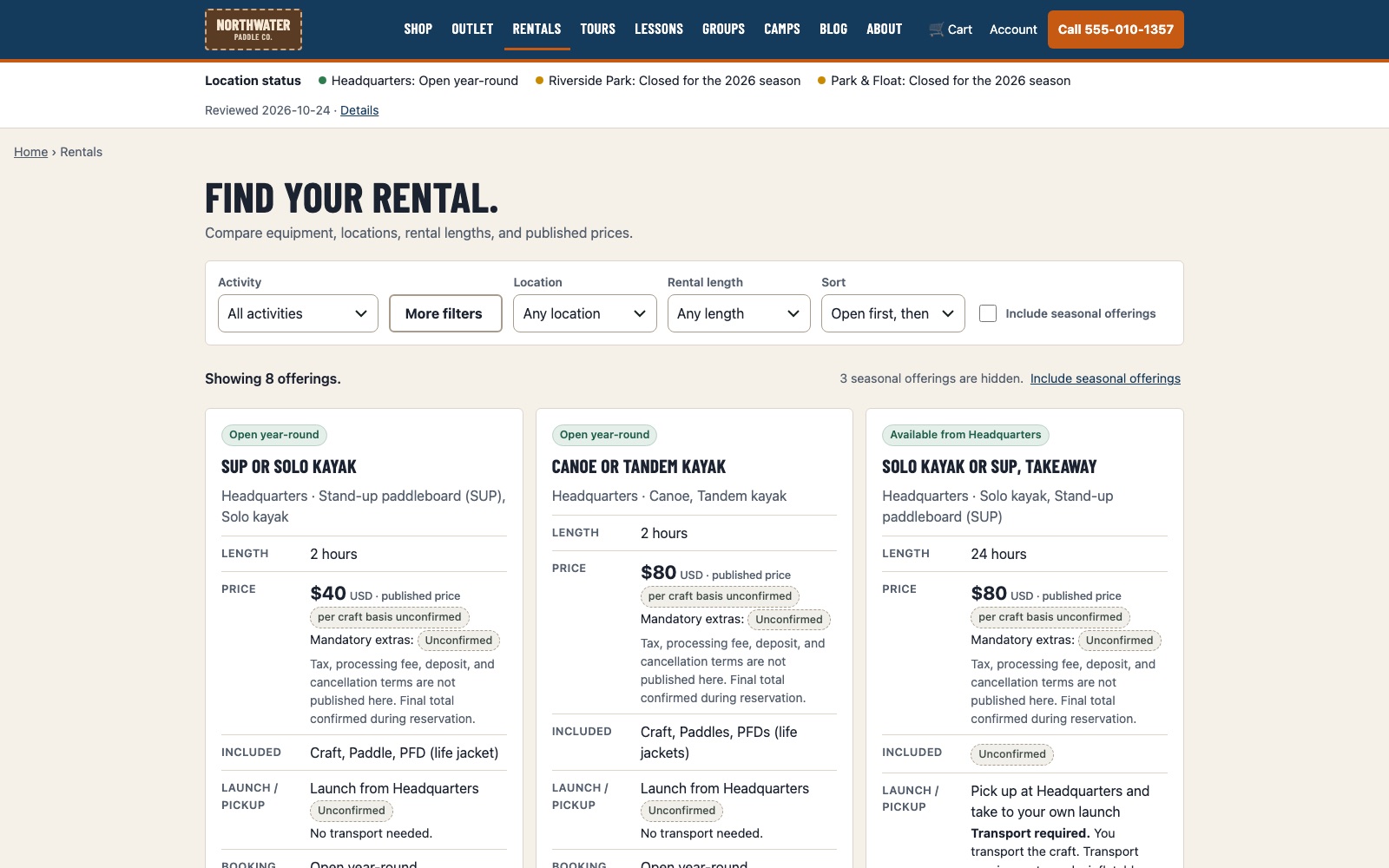The image size is (1389, 868).
Task: Click the Include seasonal offerings link
Action: (x=1105, y=378)
